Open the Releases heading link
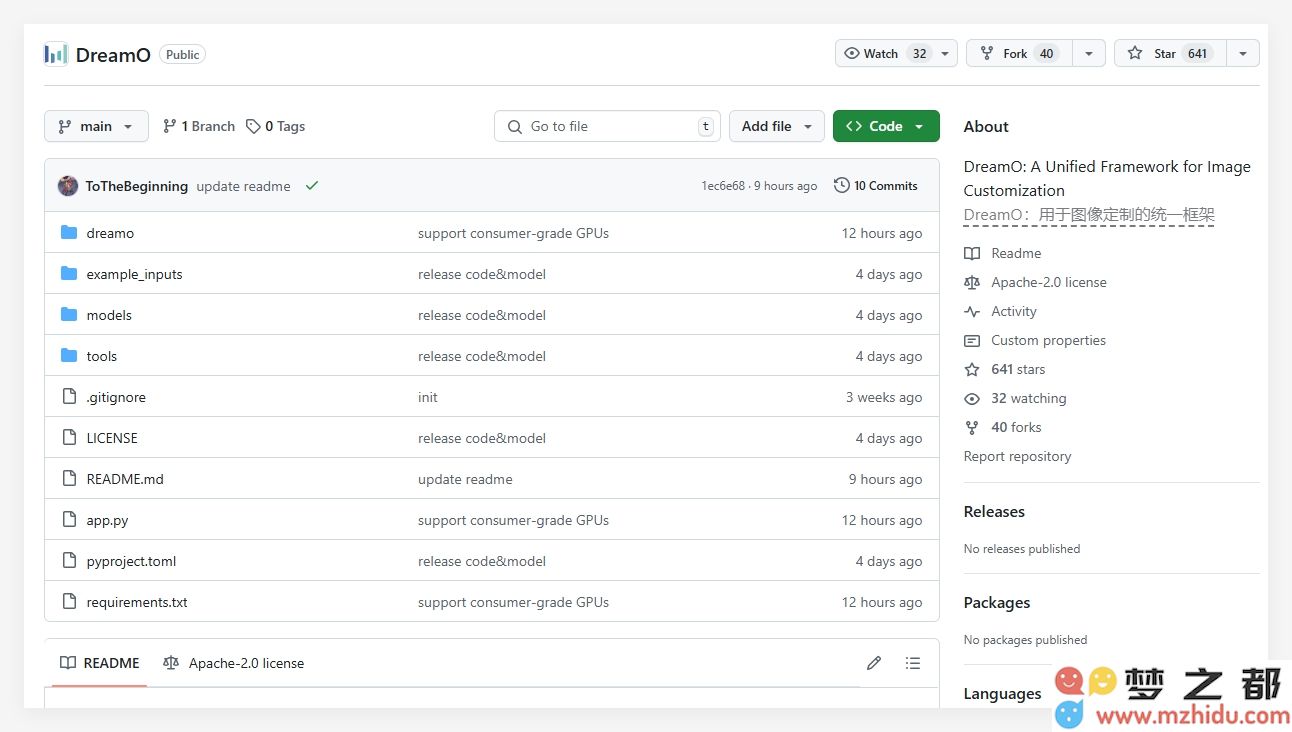Image resolution: width=1292 pixels, height=732 pixels. tap(994, 511)
